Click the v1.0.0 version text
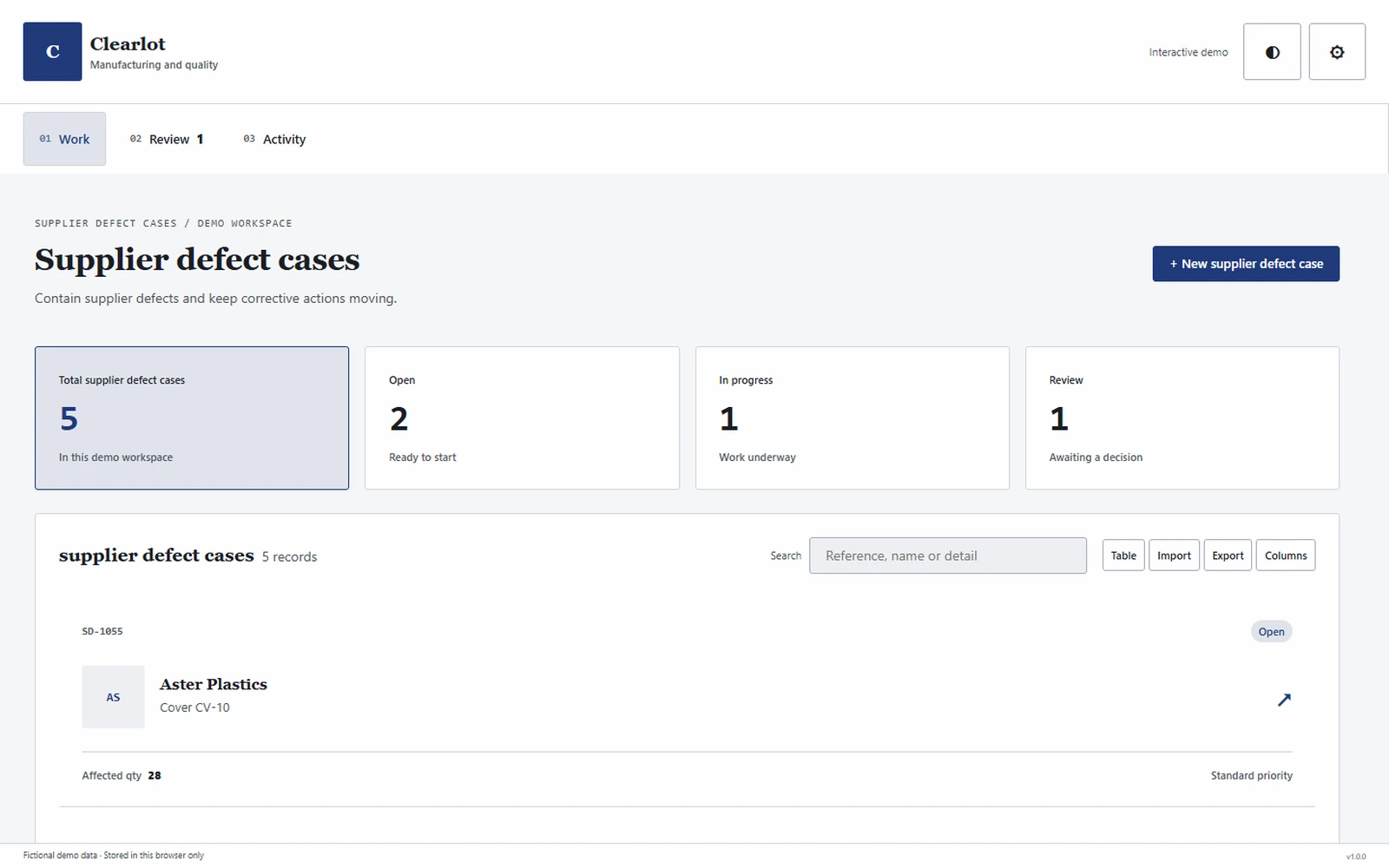 [1355, 857]
